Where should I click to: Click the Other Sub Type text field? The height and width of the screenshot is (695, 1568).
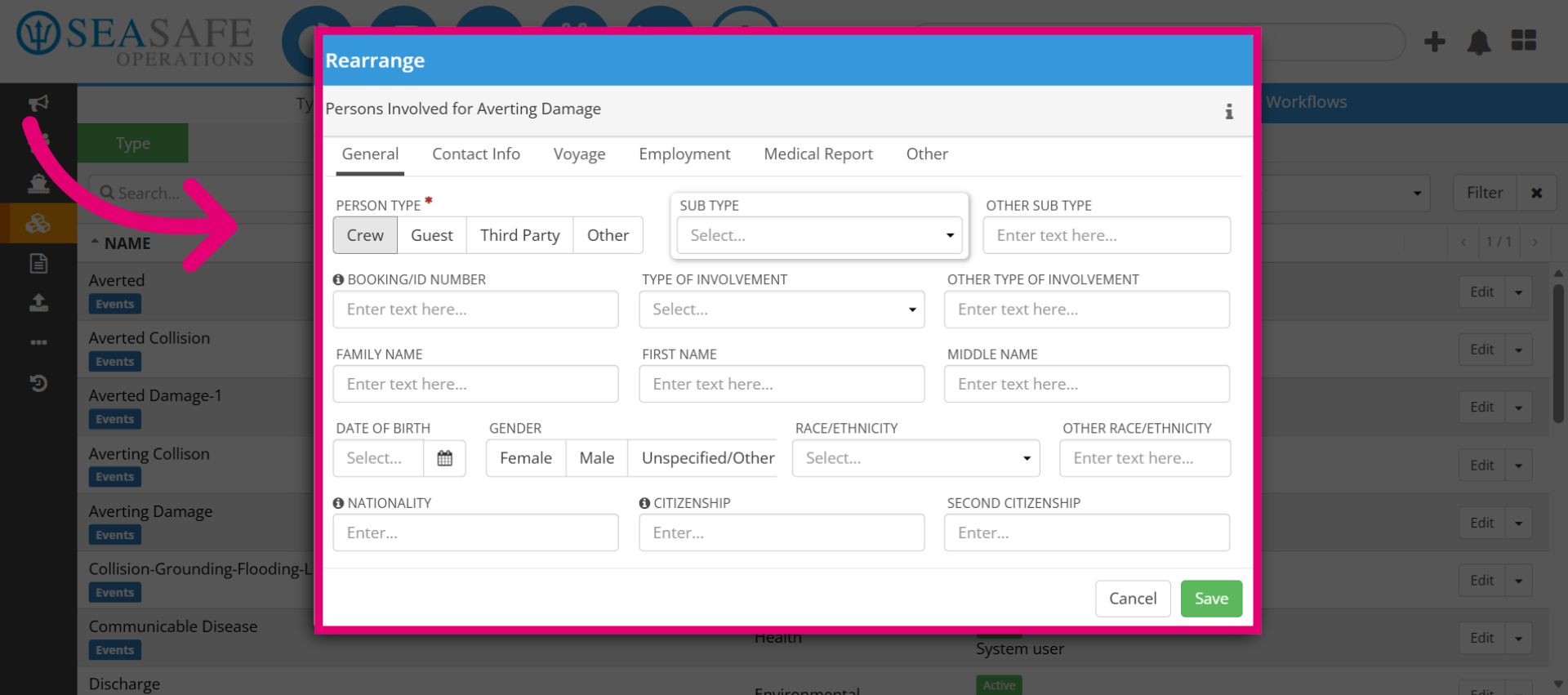pyautogui.click(x=1107, y=235)
